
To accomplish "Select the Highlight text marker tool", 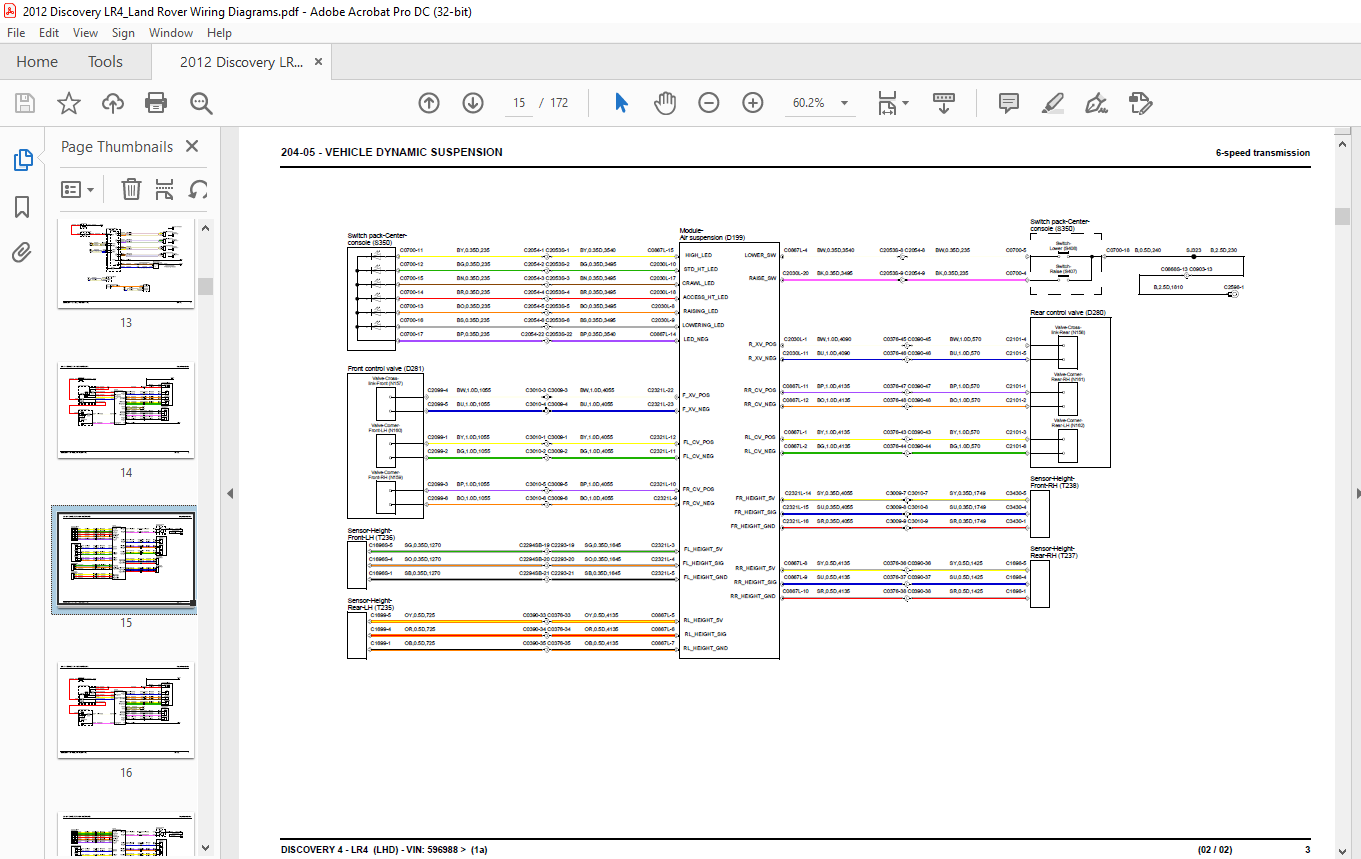I will [1052, 103].
